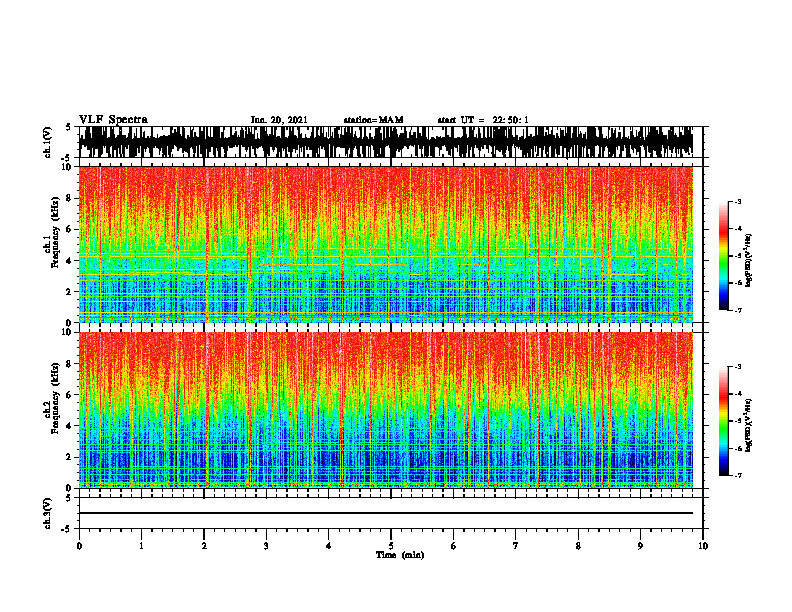Click the ch.1 color scale bar
Image resolution: width=792 pixels, height=612 pixels.
723,256
